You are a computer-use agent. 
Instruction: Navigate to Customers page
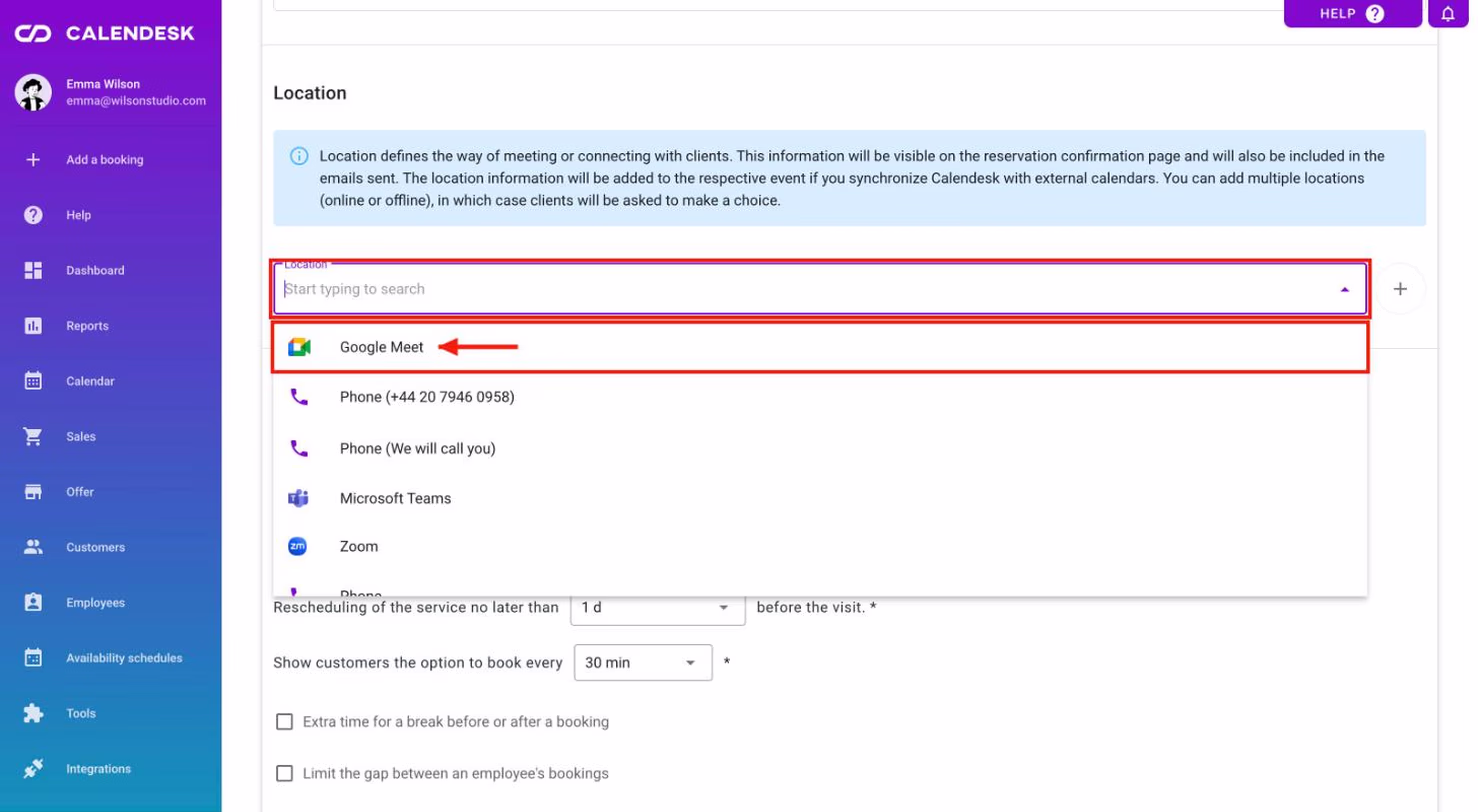click(x=96, y=547)
